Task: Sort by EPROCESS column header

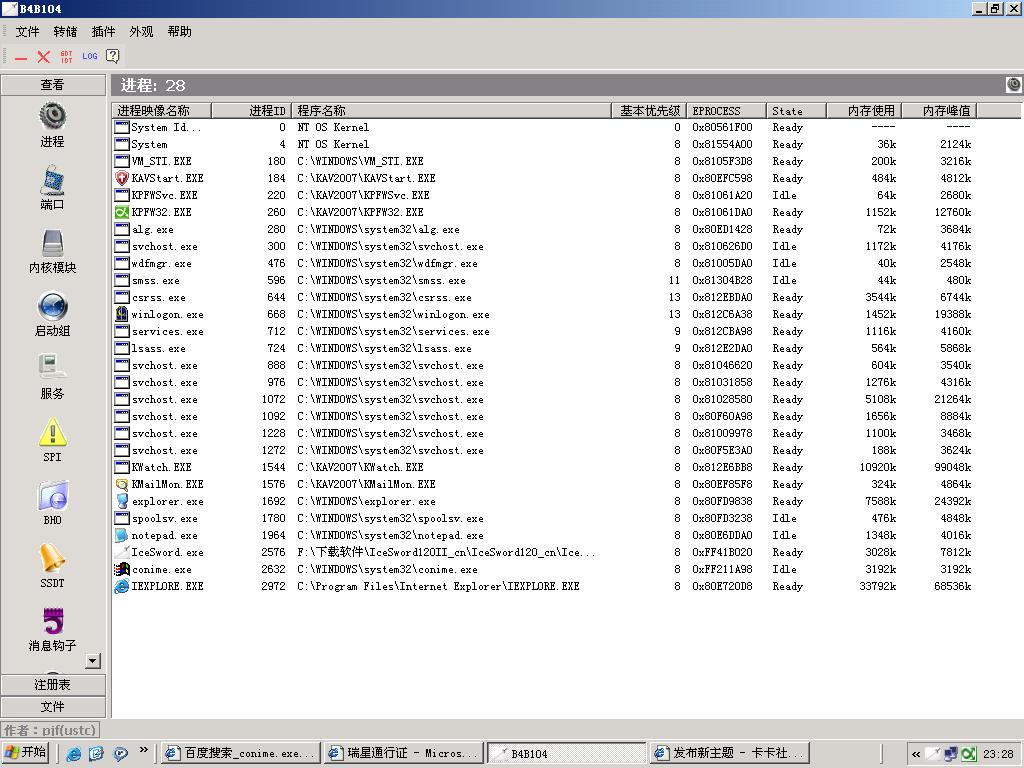Action: 726,110
